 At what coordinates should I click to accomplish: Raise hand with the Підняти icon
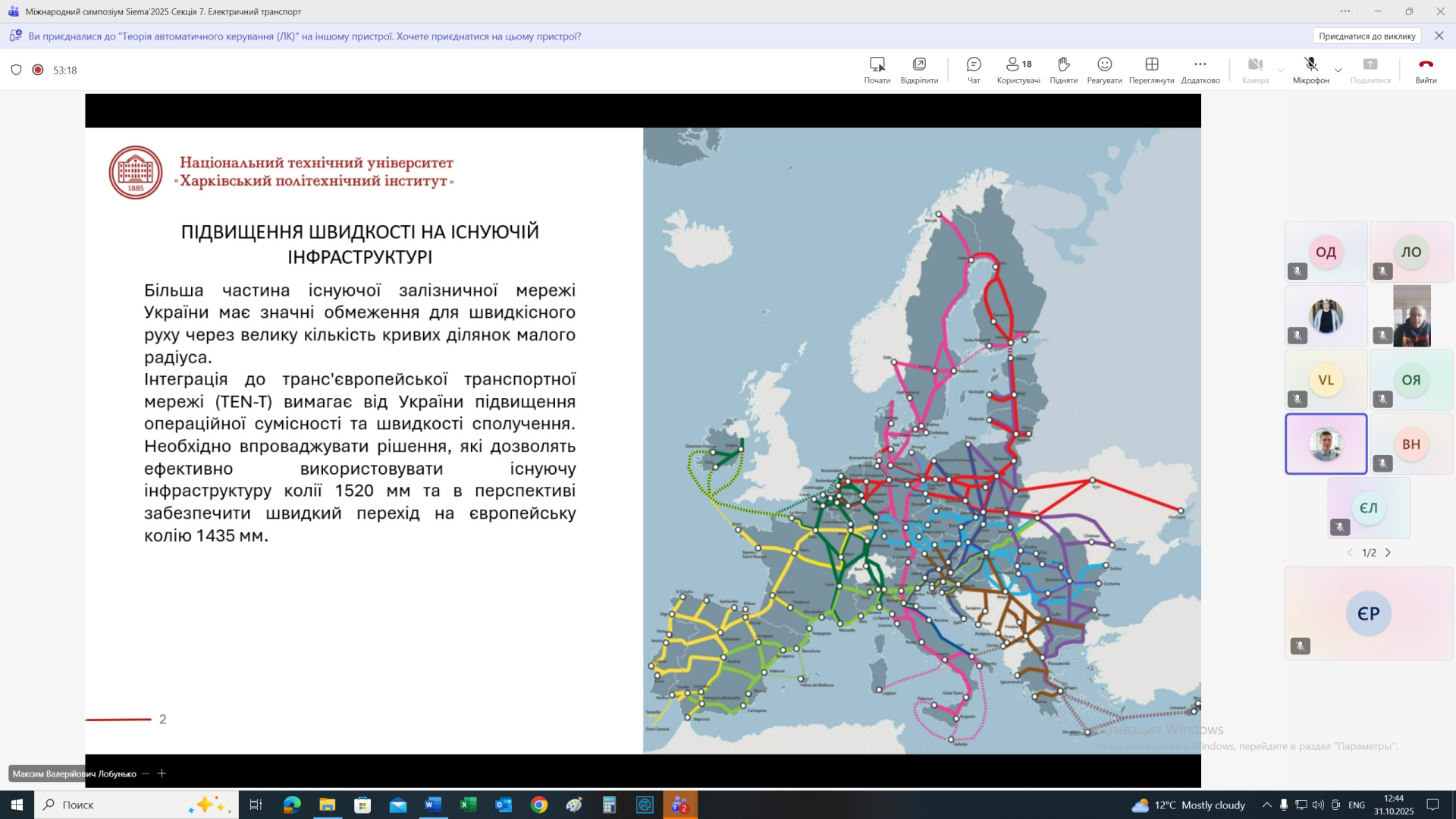coord(1063,69)
